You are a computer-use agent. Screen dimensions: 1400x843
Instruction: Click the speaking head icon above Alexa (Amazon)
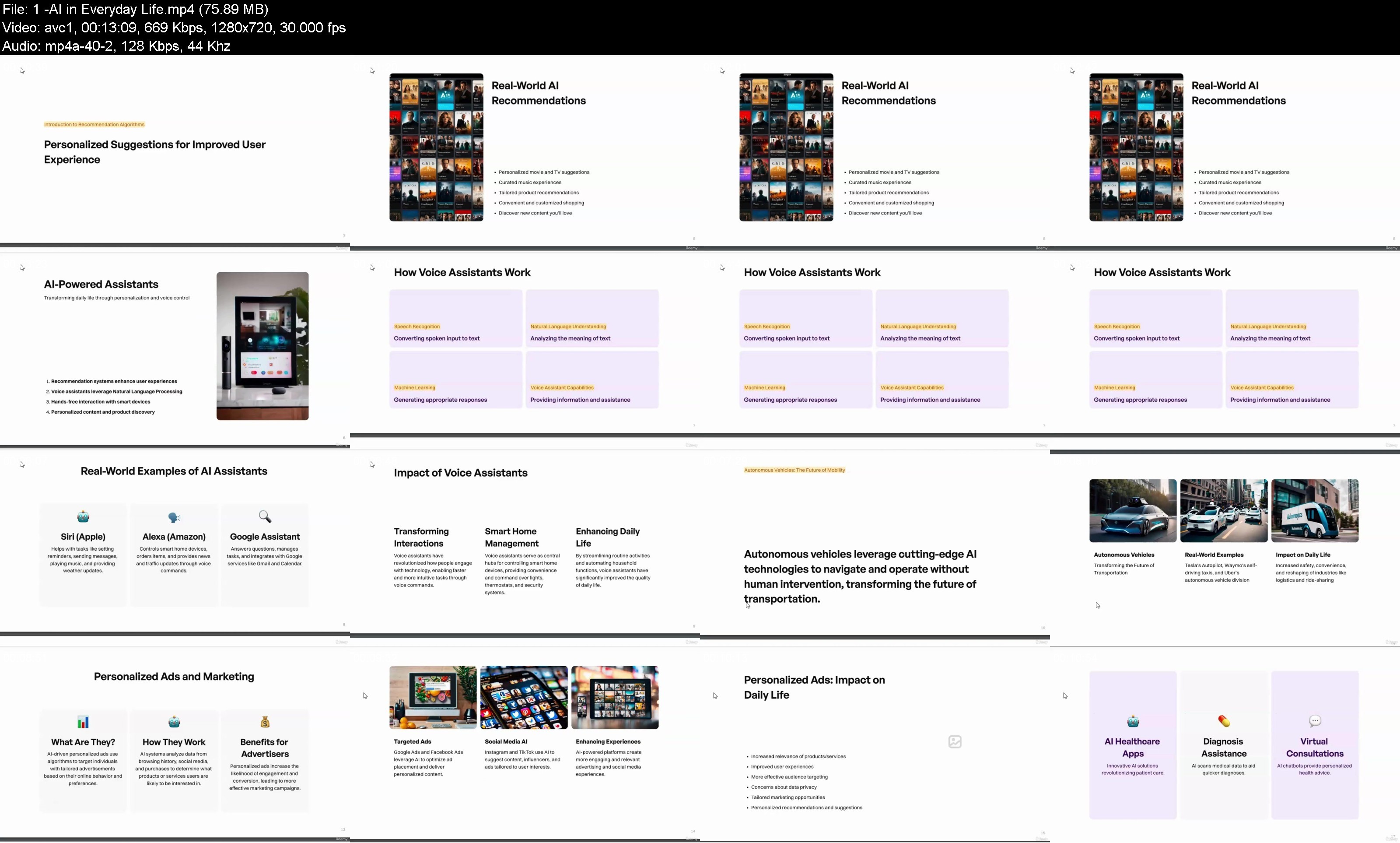click(174, 517)
